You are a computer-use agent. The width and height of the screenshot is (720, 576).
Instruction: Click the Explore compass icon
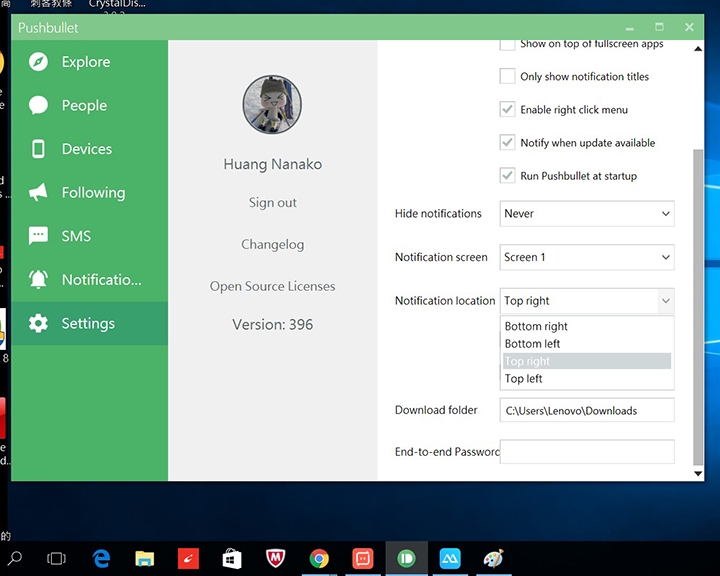38,62
